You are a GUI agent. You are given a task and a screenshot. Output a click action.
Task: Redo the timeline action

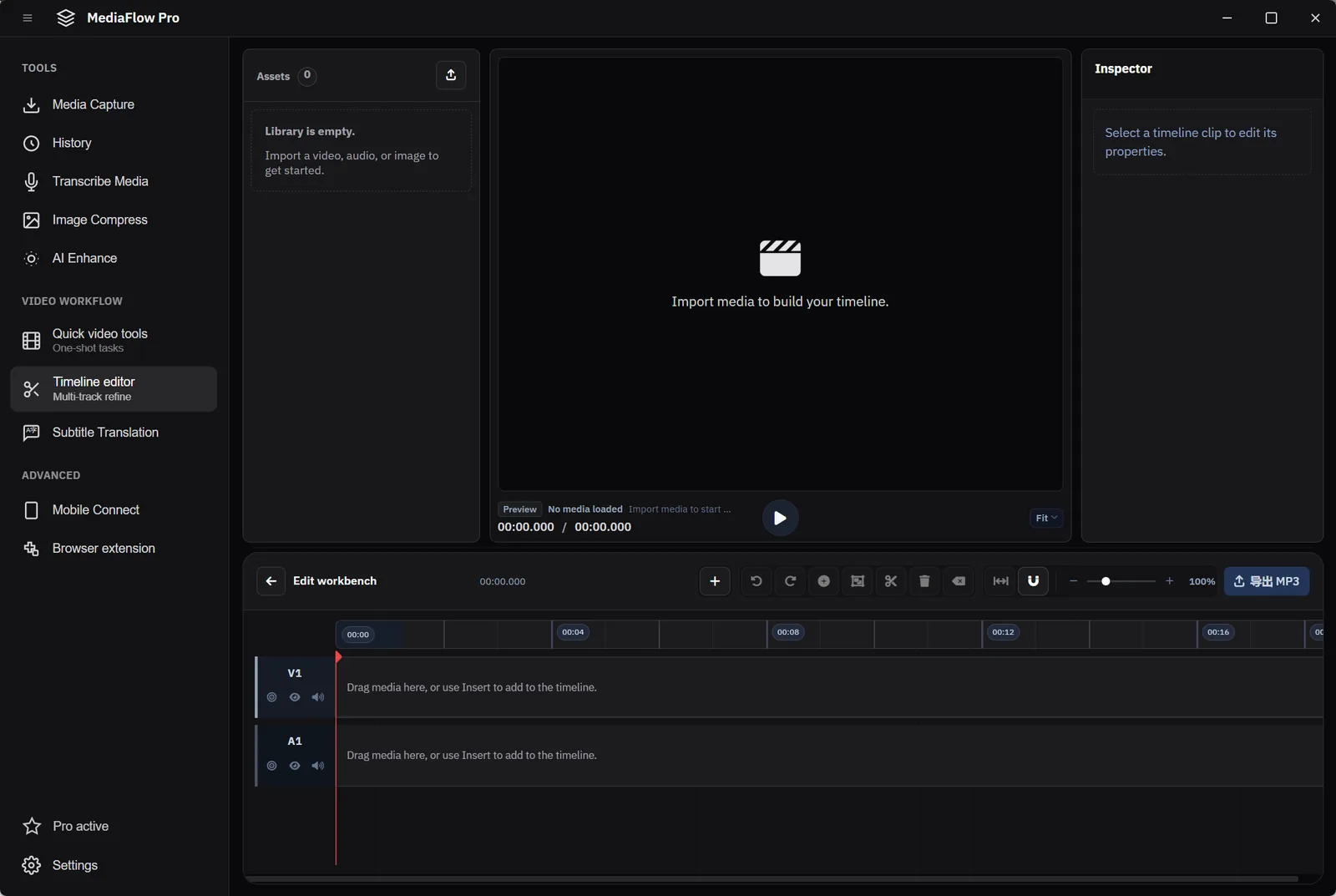pos(790,581)
